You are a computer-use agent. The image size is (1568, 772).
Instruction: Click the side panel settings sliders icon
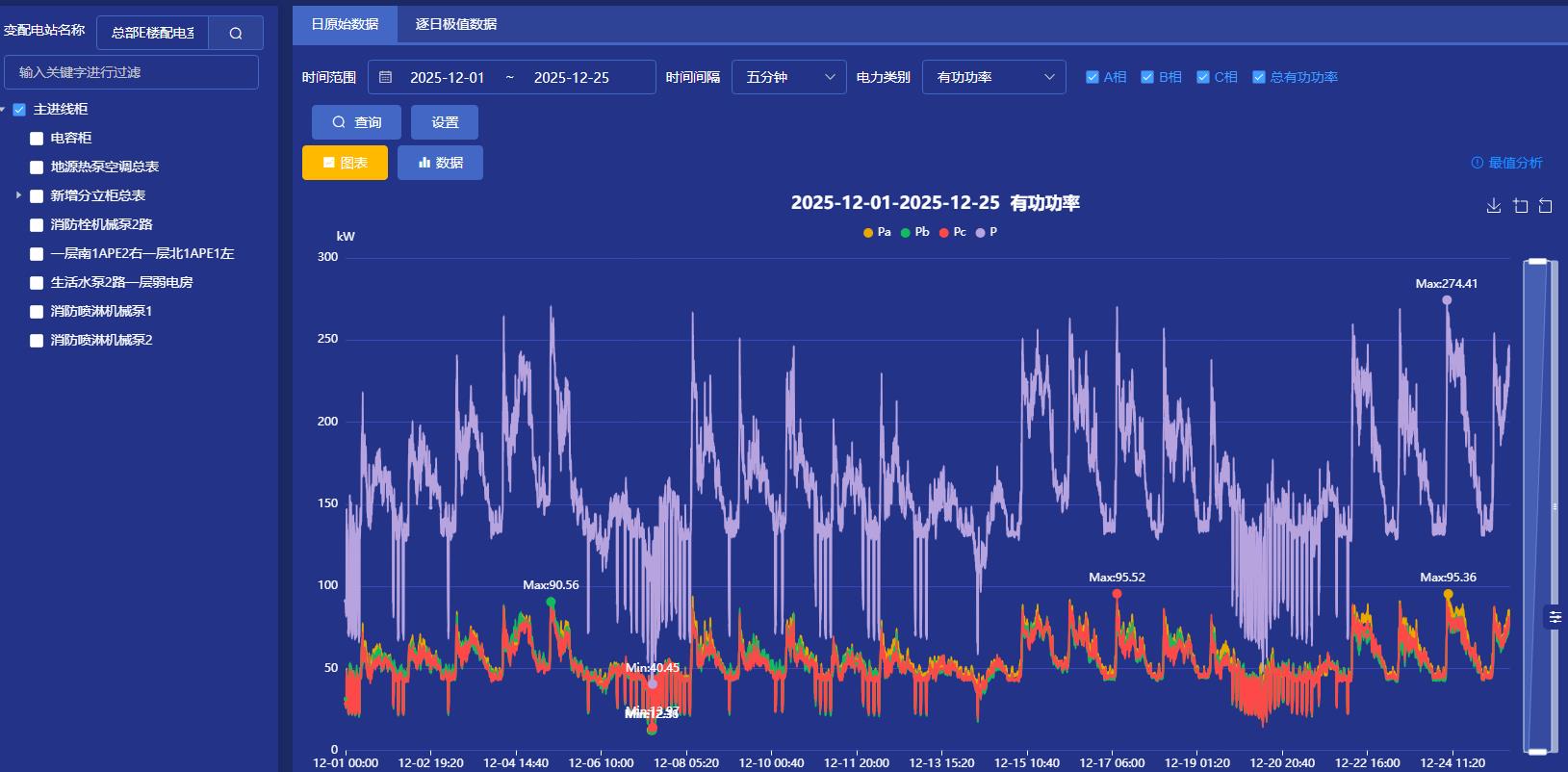(x=1555, y=617)
